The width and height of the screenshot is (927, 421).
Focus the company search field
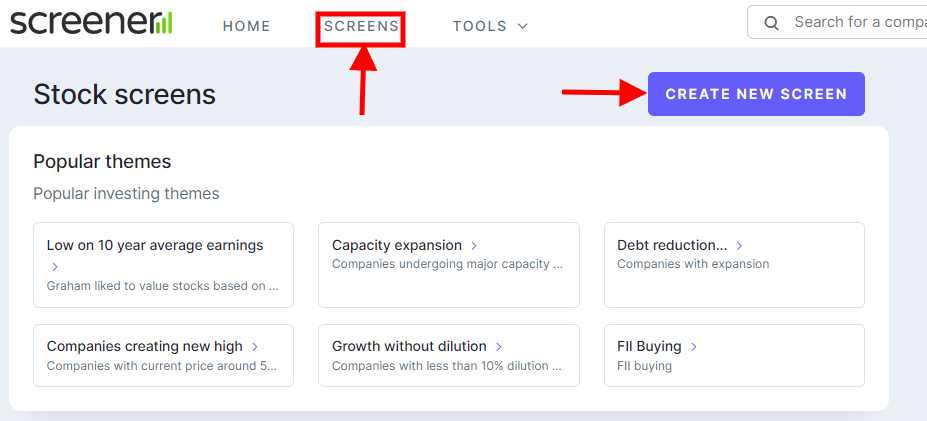(837, 22)
